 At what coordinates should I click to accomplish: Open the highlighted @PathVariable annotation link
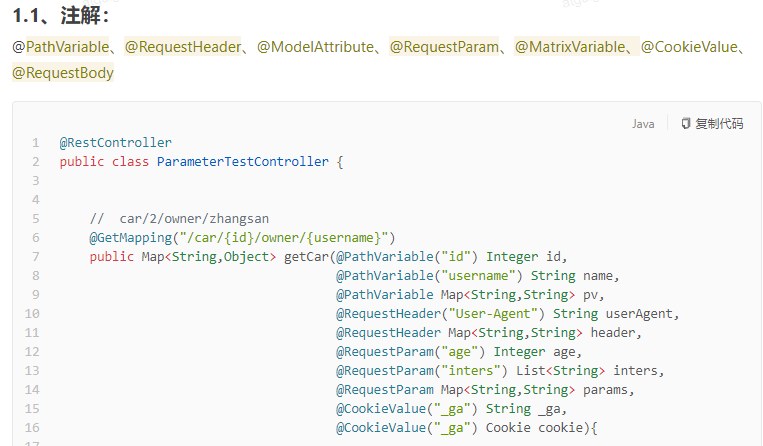(x=61, y=47)
